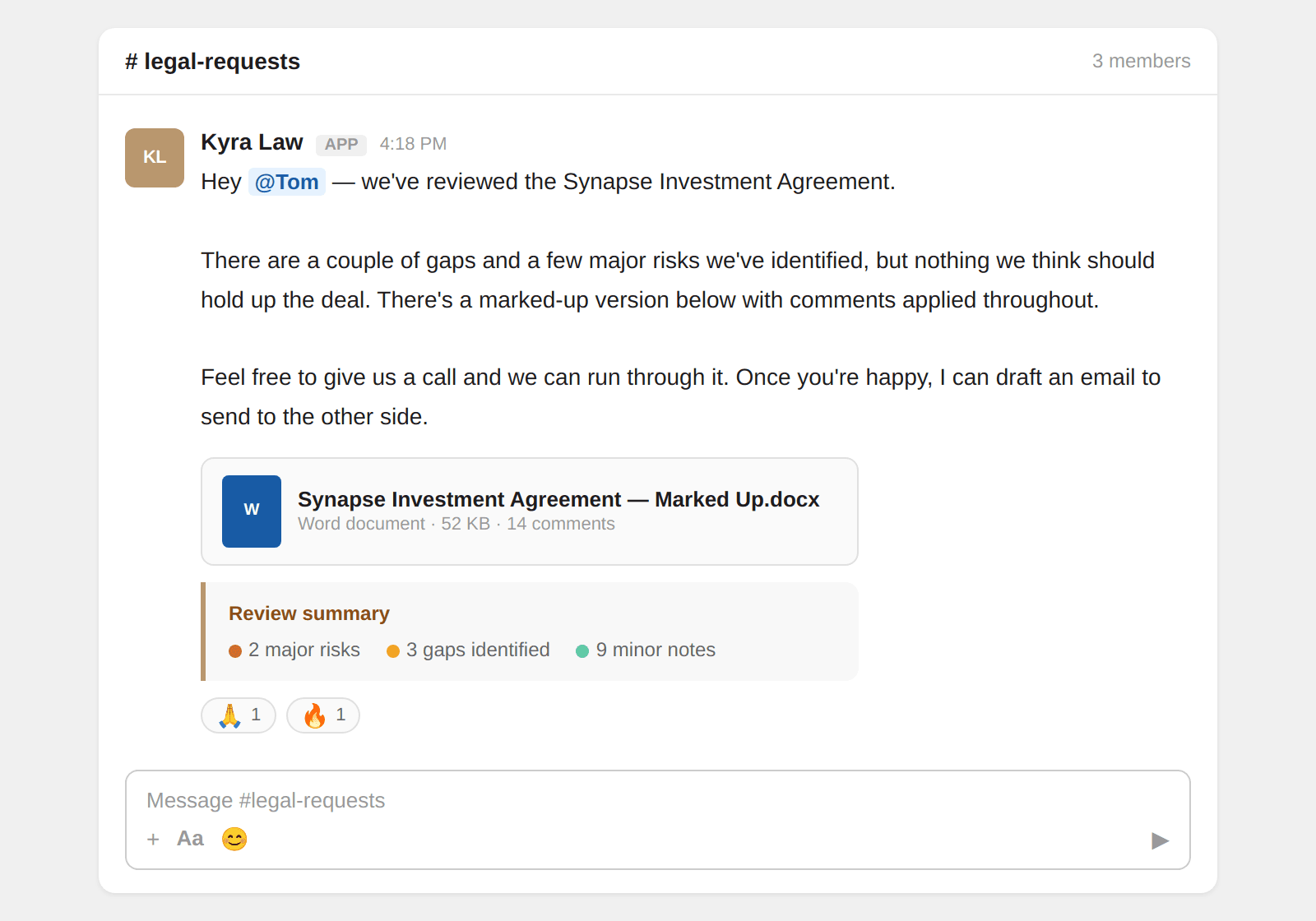Click the Review summary heading
Viewport: 1316px width, 921px height.
click(309, 613)
